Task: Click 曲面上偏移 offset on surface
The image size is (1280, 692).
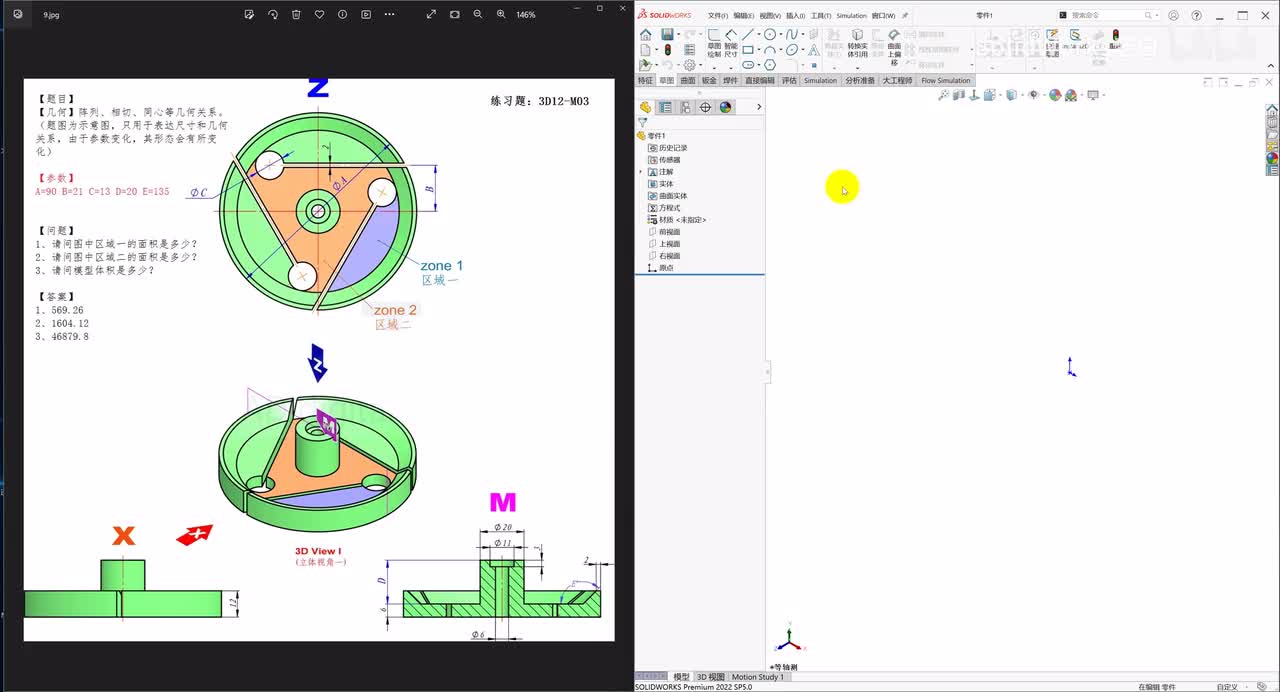Action: tap(894, 47)
